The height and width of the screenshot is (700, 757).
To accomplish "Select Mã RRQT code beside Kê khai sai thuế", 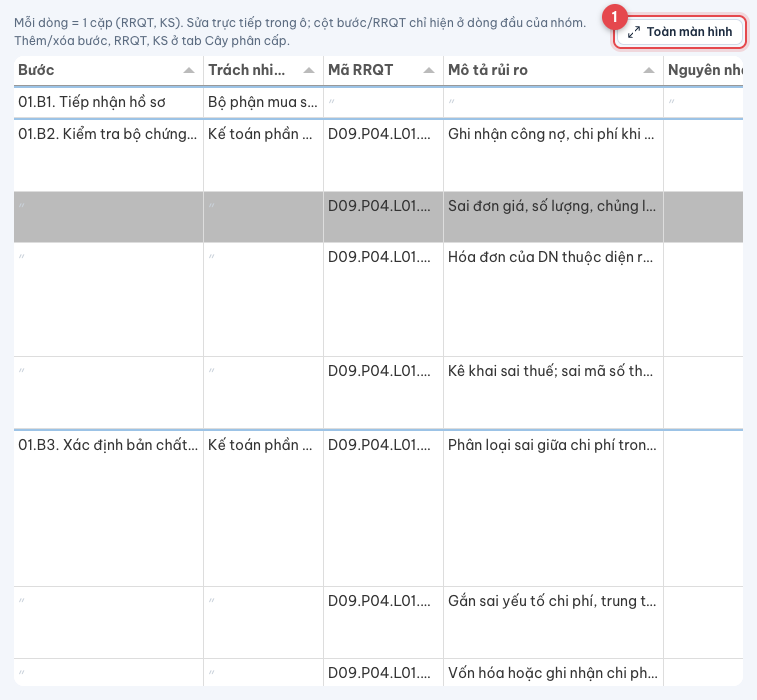I will (383, 392).
